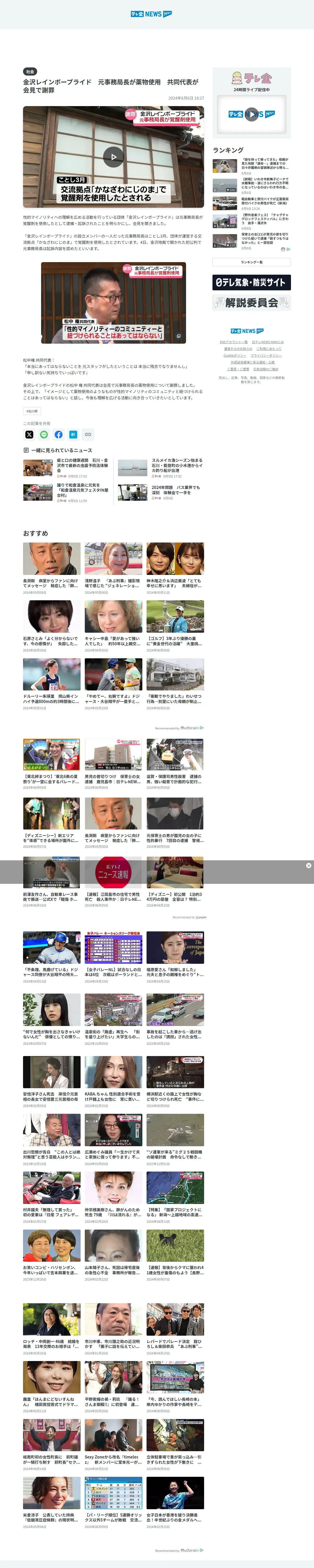This screenshot has width=314, height=1568.
Task: Share the article on X
Action: pos(29,435)
